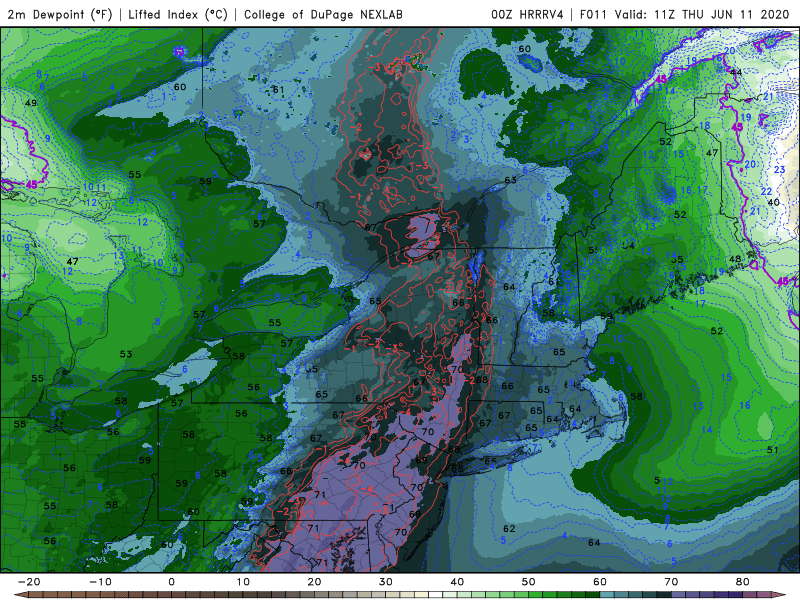Click the '50' color scale label
This screenshot has height=600, width=800.
coord(529,582)
